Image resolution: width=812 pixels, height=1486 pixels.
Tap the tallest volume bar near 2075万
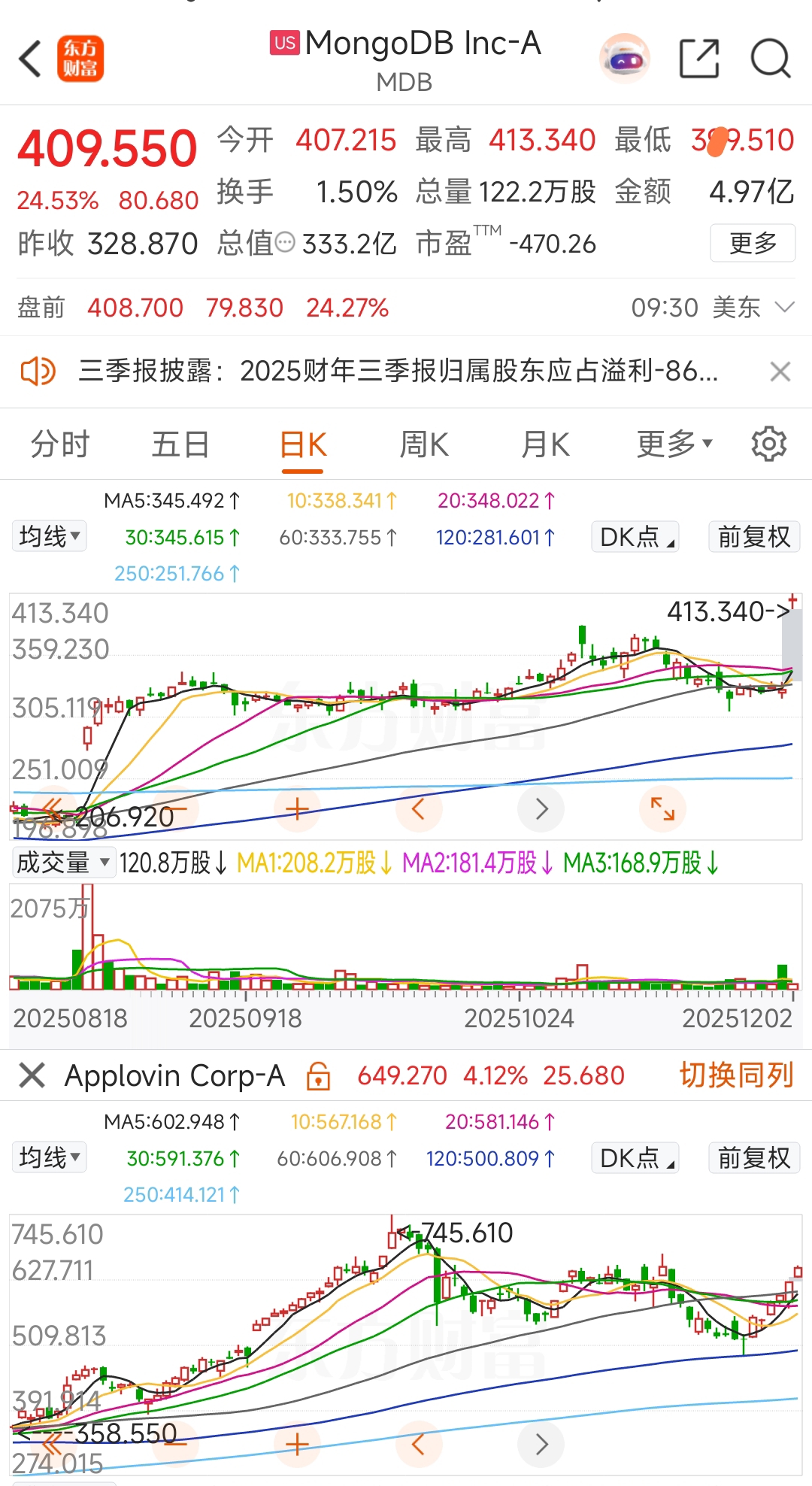point(87,937)
